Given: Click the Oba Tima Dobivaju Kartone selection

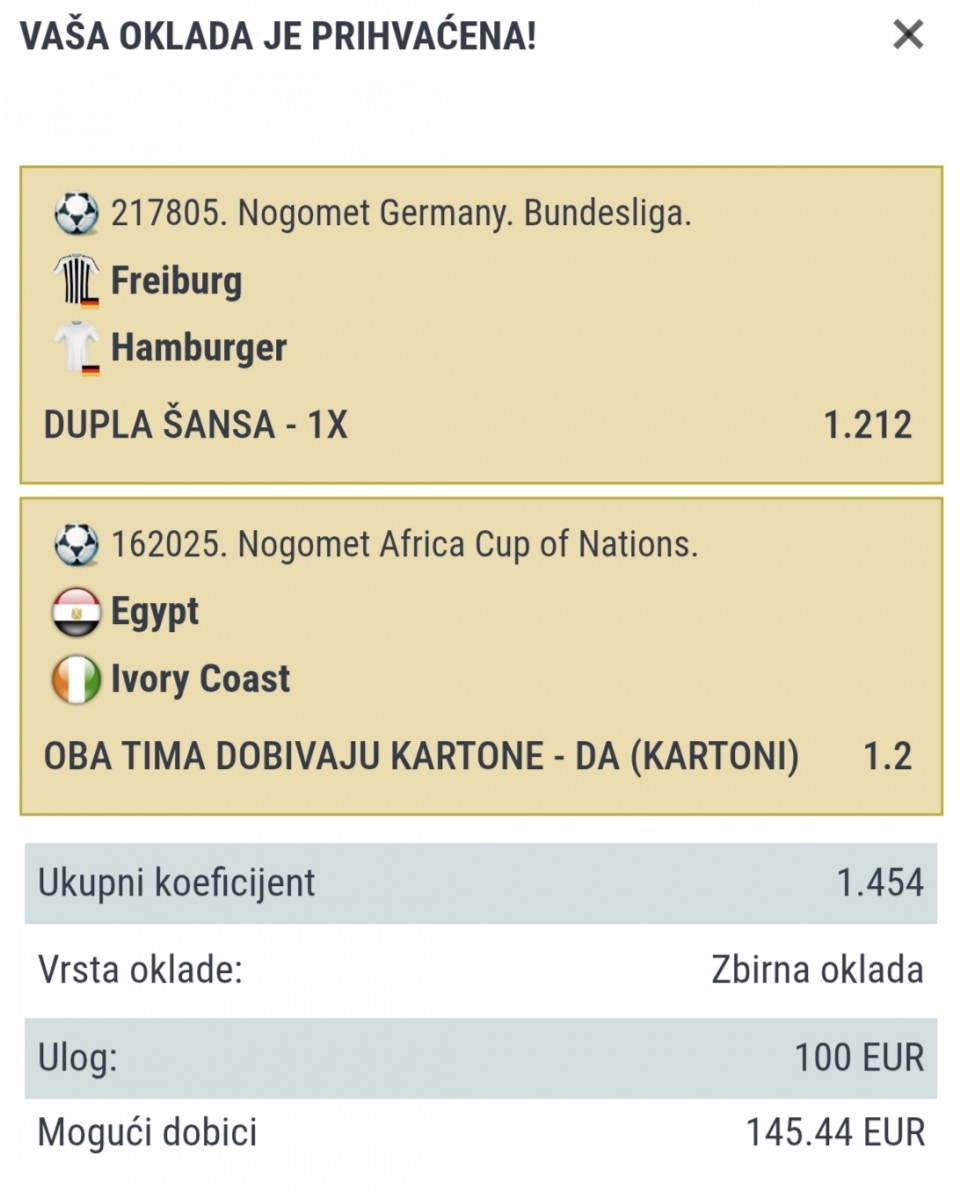Looking at the screenshot, I should (x=421, y=757).
